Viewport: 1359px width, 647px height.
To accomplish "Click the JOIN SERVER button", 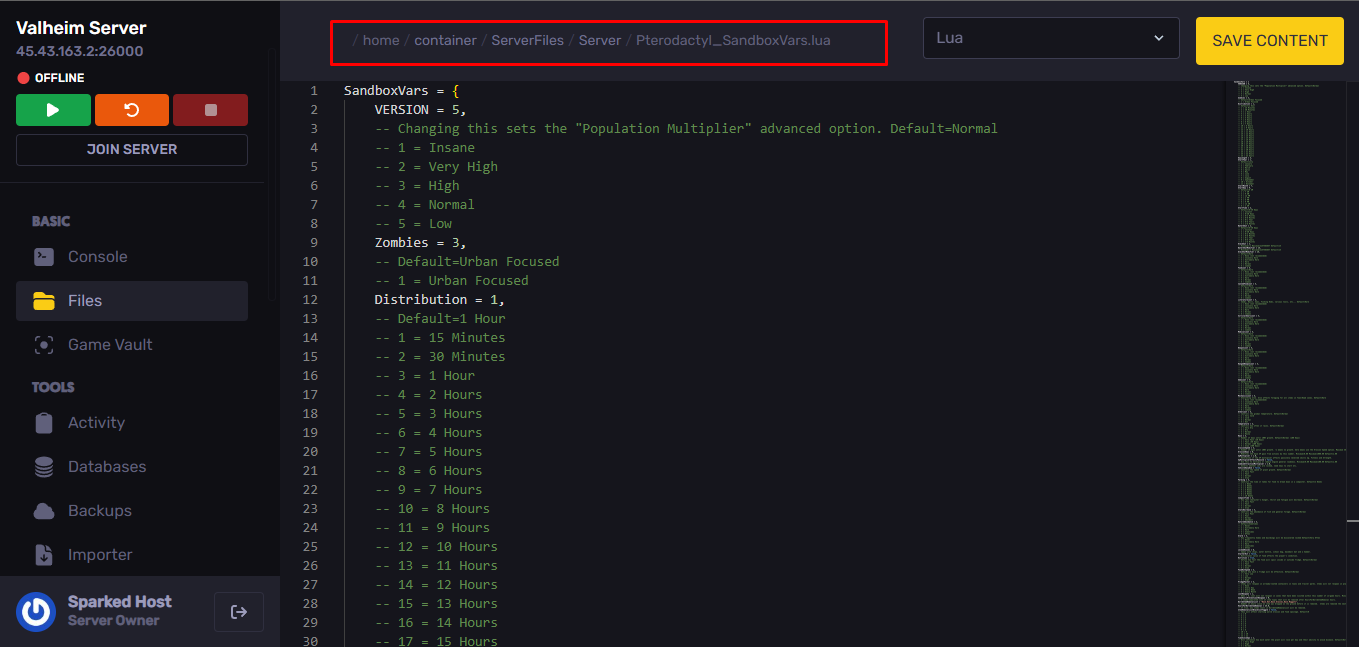I will coord(132,149).
